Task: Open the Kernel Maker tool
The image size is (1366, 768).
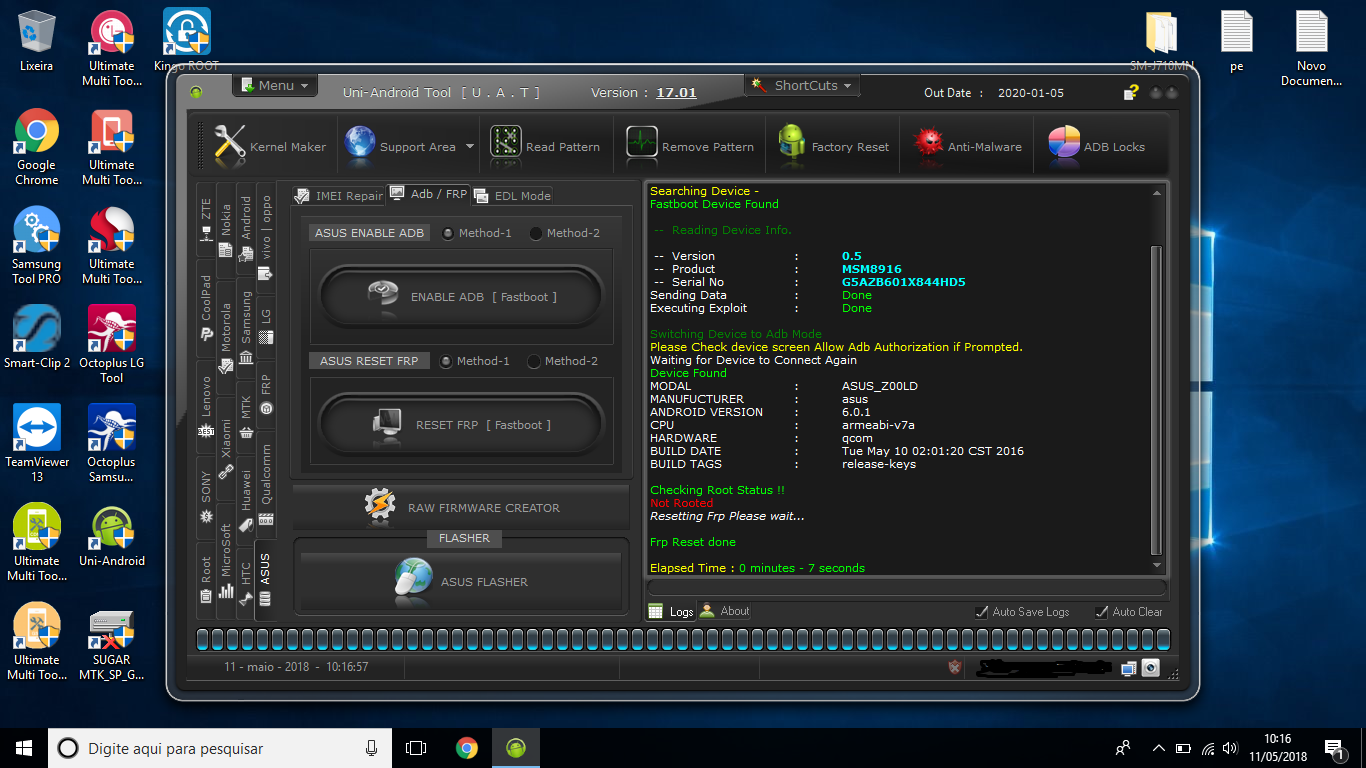Action: pos(269,146)
